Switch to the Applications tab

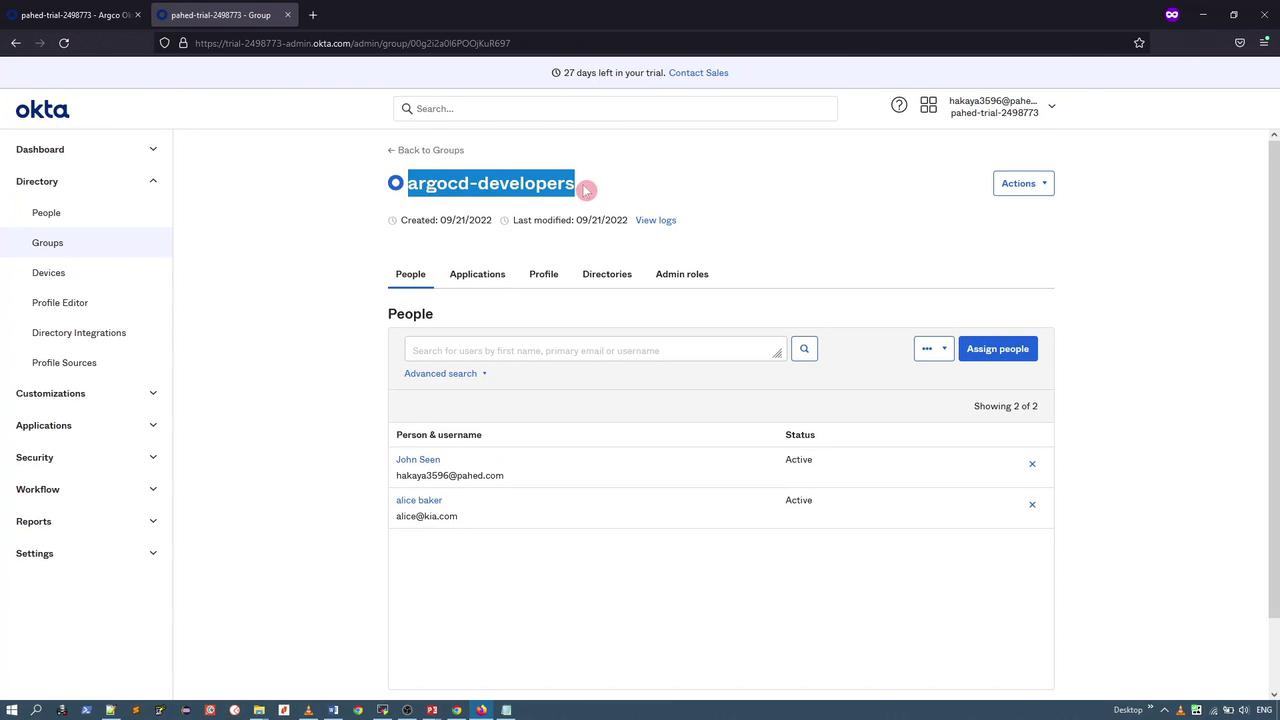[x=477, y=274]
